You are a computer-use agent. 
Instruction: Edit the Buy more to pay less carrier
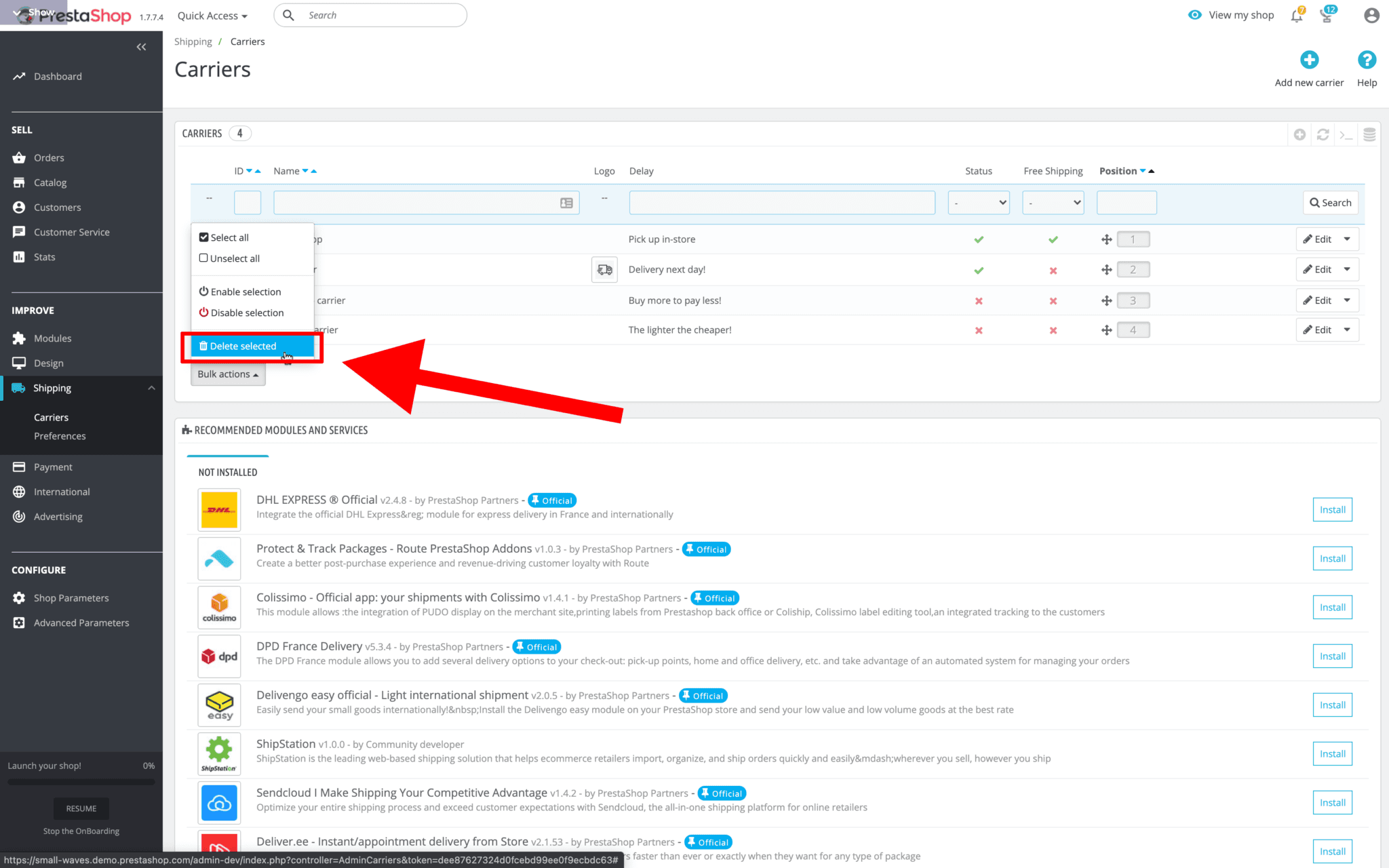pyautogui.click(x=1317, y=300)
